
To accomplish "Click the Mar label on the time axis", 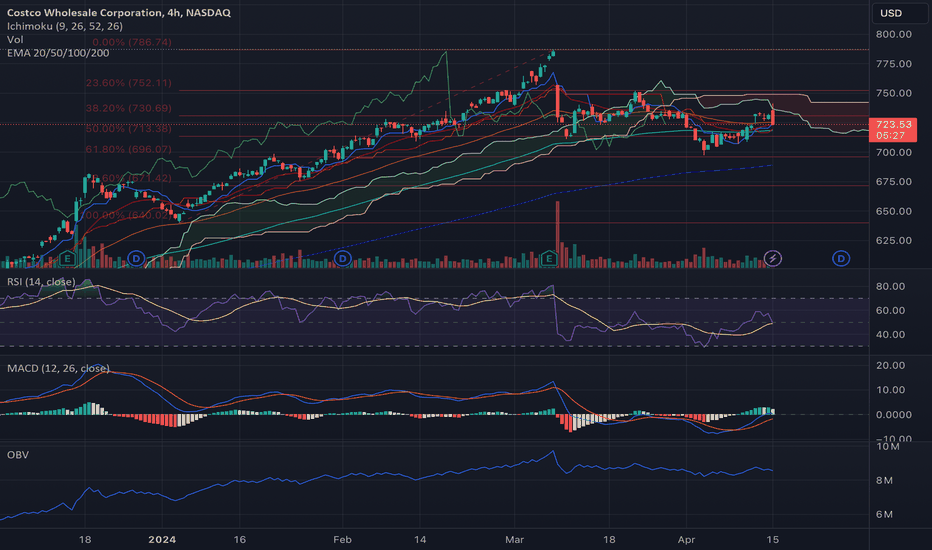I will click(514, 540).
